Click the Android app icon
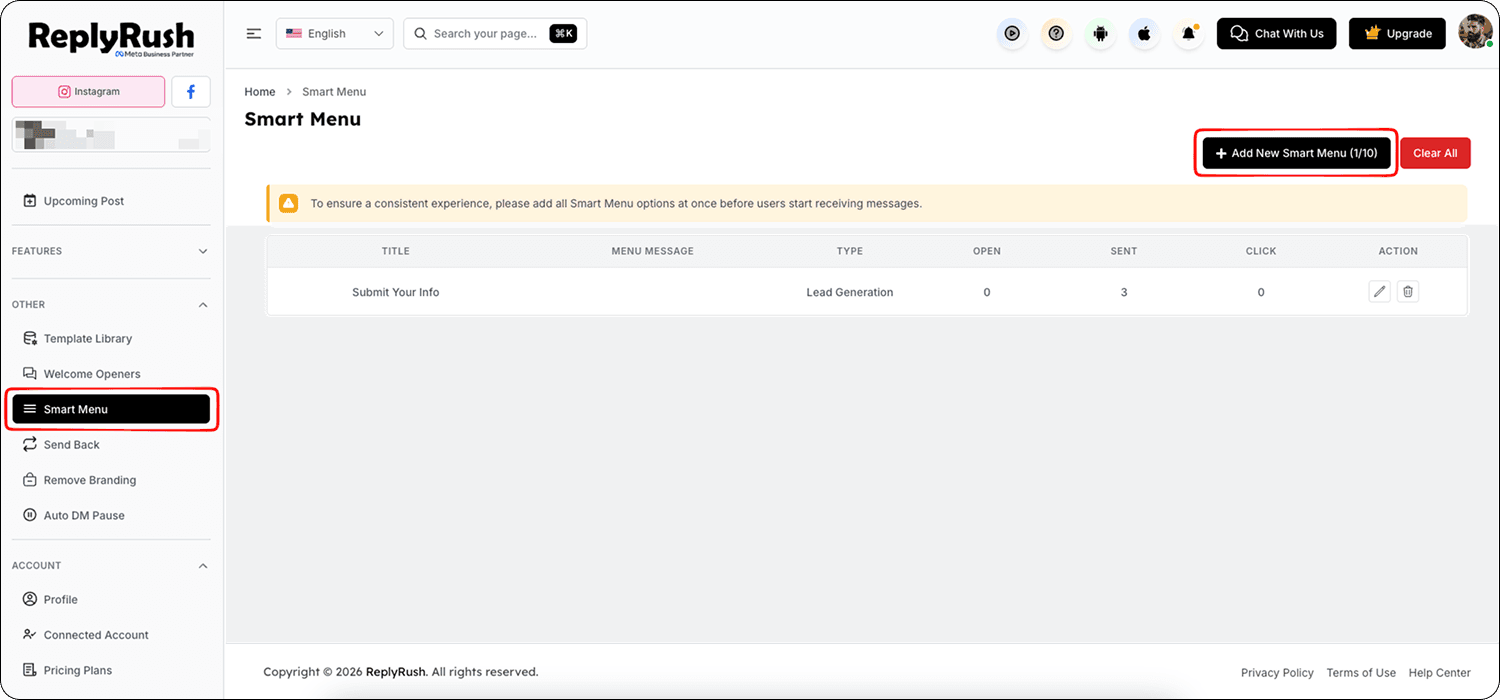 tap(1100, 34)
